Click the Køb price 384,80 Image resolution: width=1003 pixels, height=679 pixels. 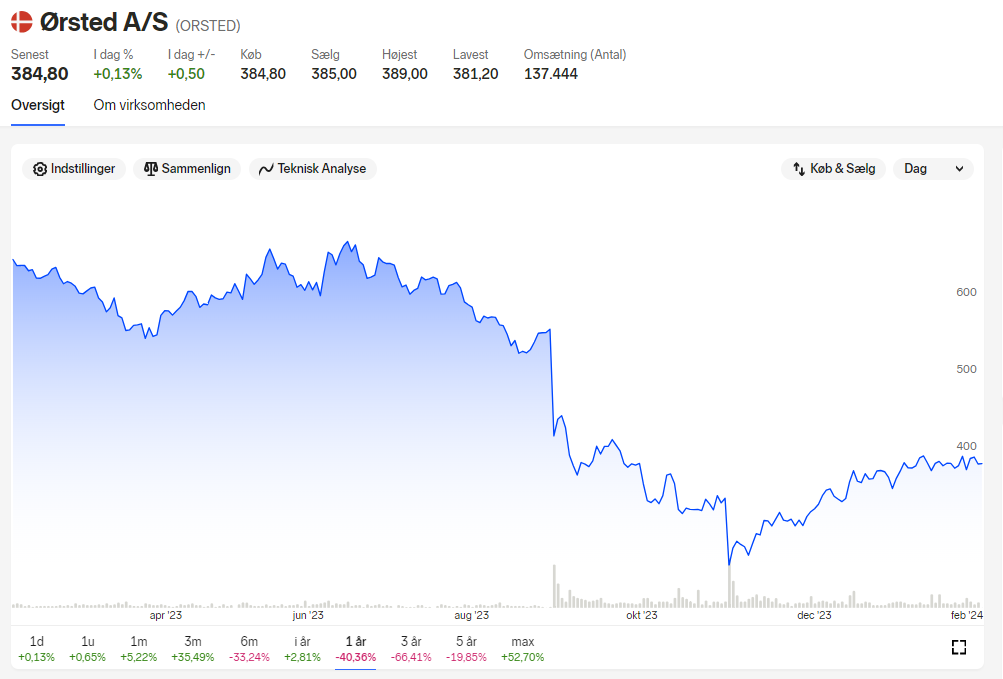[263, 74]
